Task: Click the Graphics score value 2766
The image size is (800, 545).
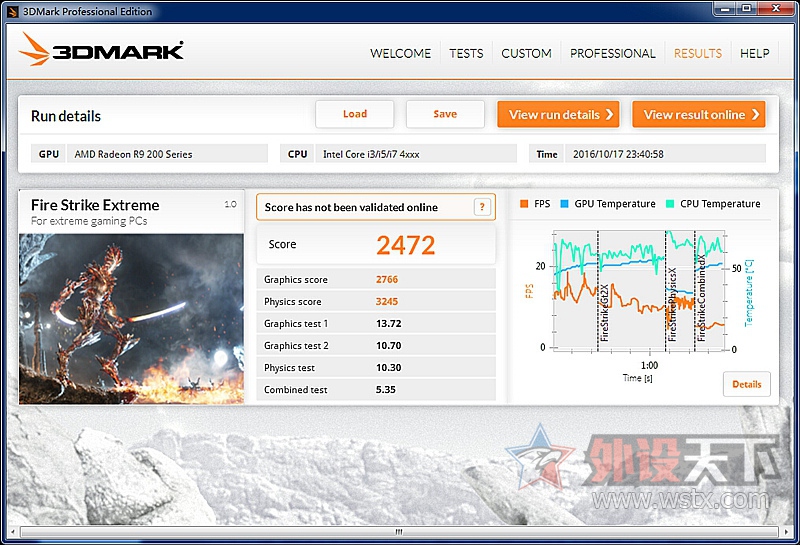Action: (x=387, y=280)
